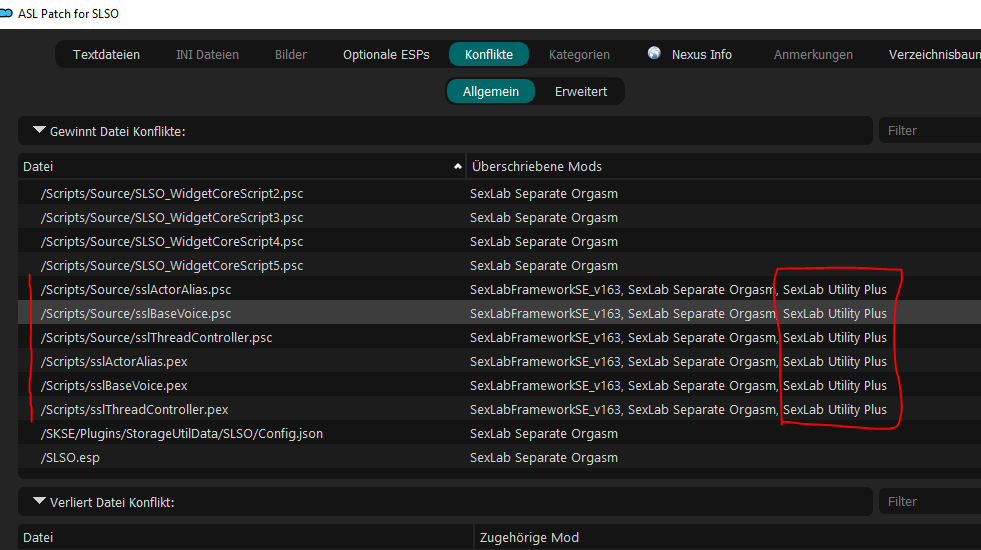Open the Kategorien tab
The width and height of the screenshot is (981, 550).
579,54
